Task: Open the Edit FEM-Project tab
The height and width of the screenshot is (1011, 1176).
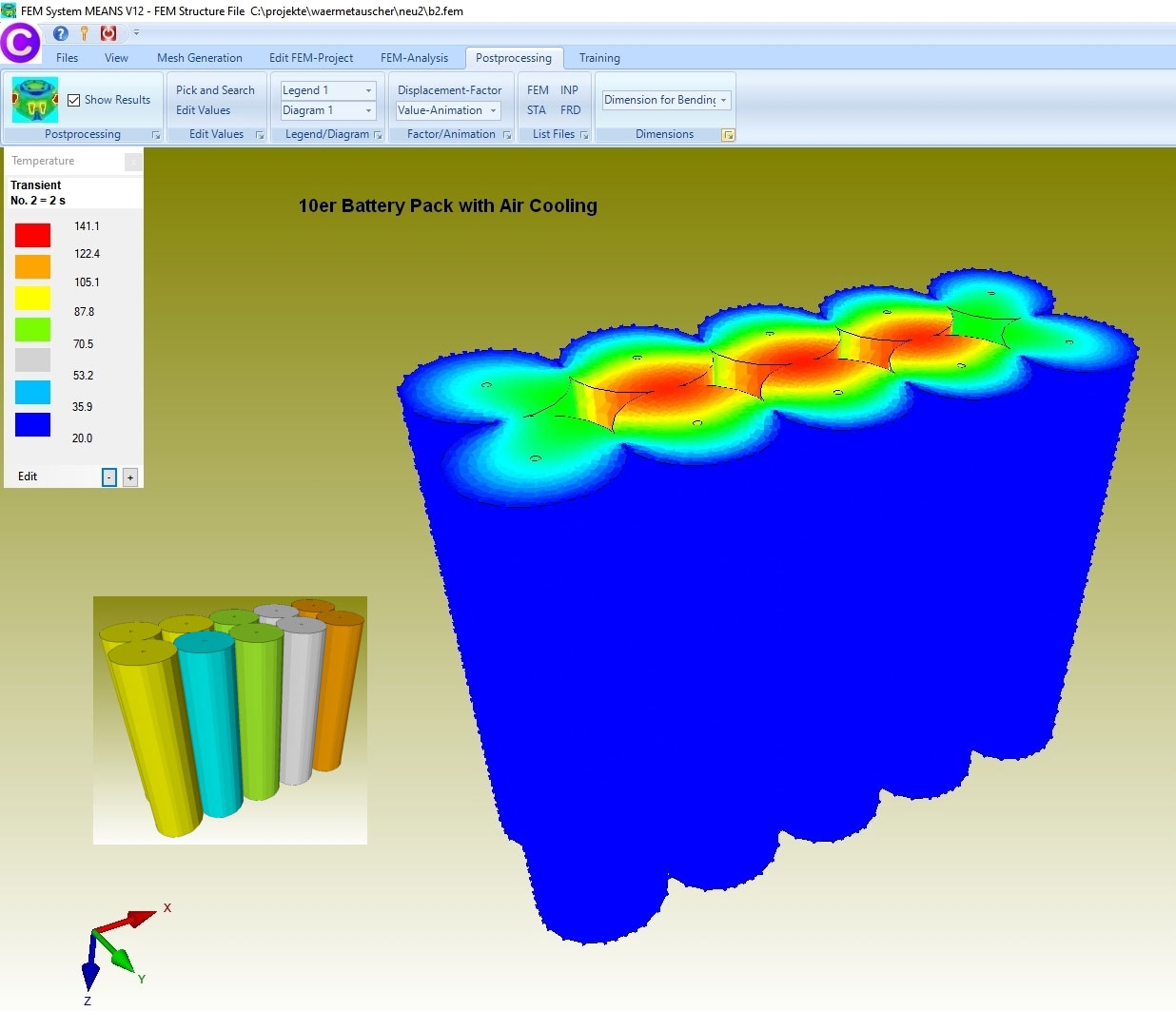Action: [311, 58]
